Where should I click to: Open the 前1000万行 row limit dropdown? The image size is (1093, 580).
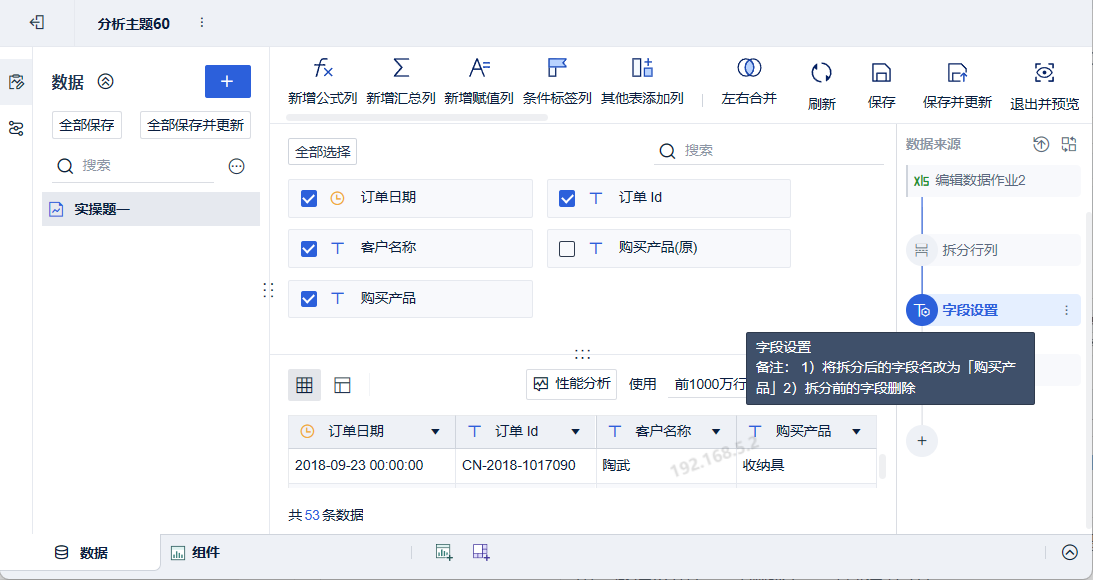(708, 385)
